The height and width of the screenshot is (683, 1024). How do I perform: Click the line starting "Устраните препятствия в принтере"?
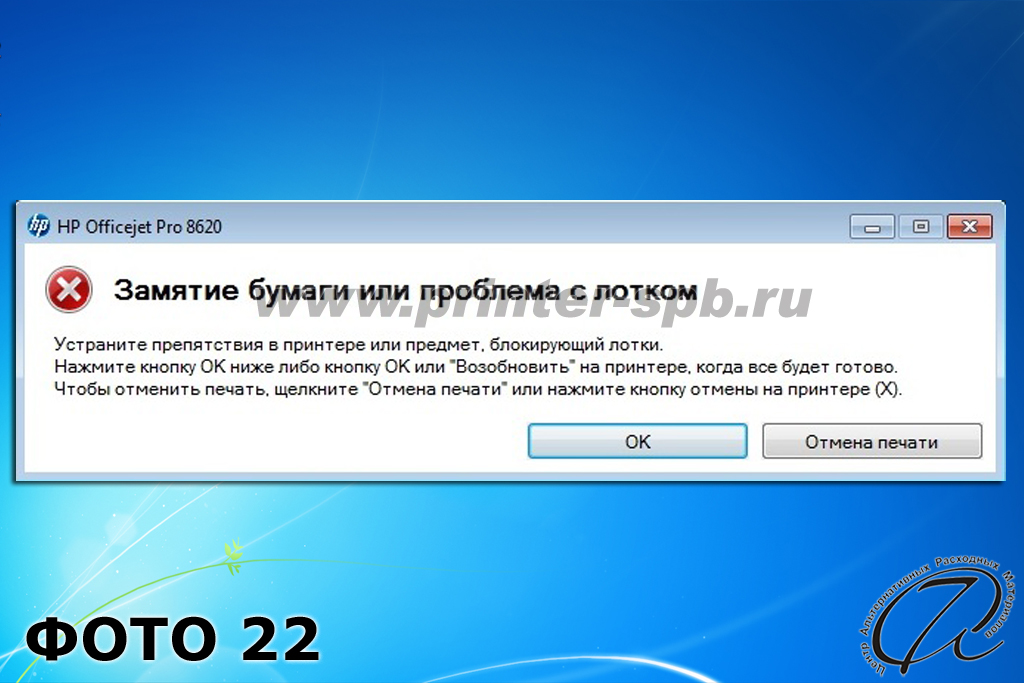pos(359,344)
